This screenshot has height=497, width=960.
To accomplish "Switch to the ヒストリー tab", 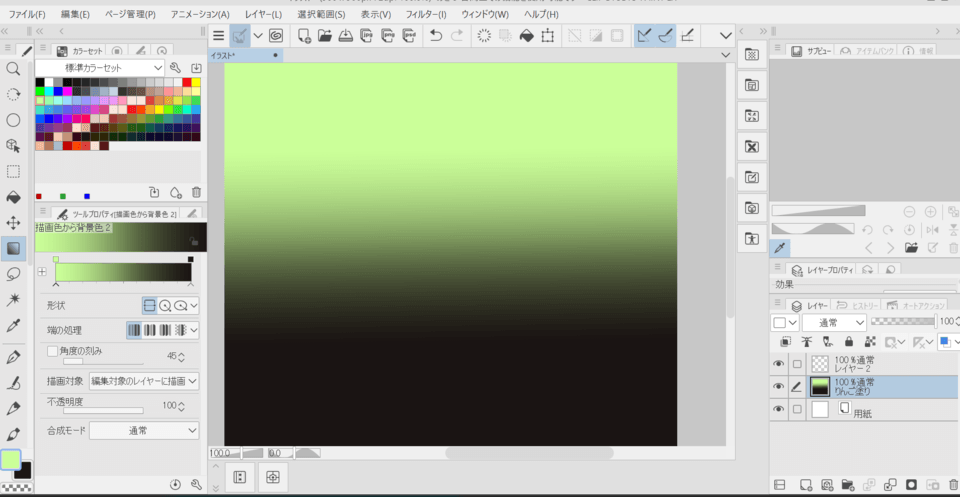I will 858,305.
